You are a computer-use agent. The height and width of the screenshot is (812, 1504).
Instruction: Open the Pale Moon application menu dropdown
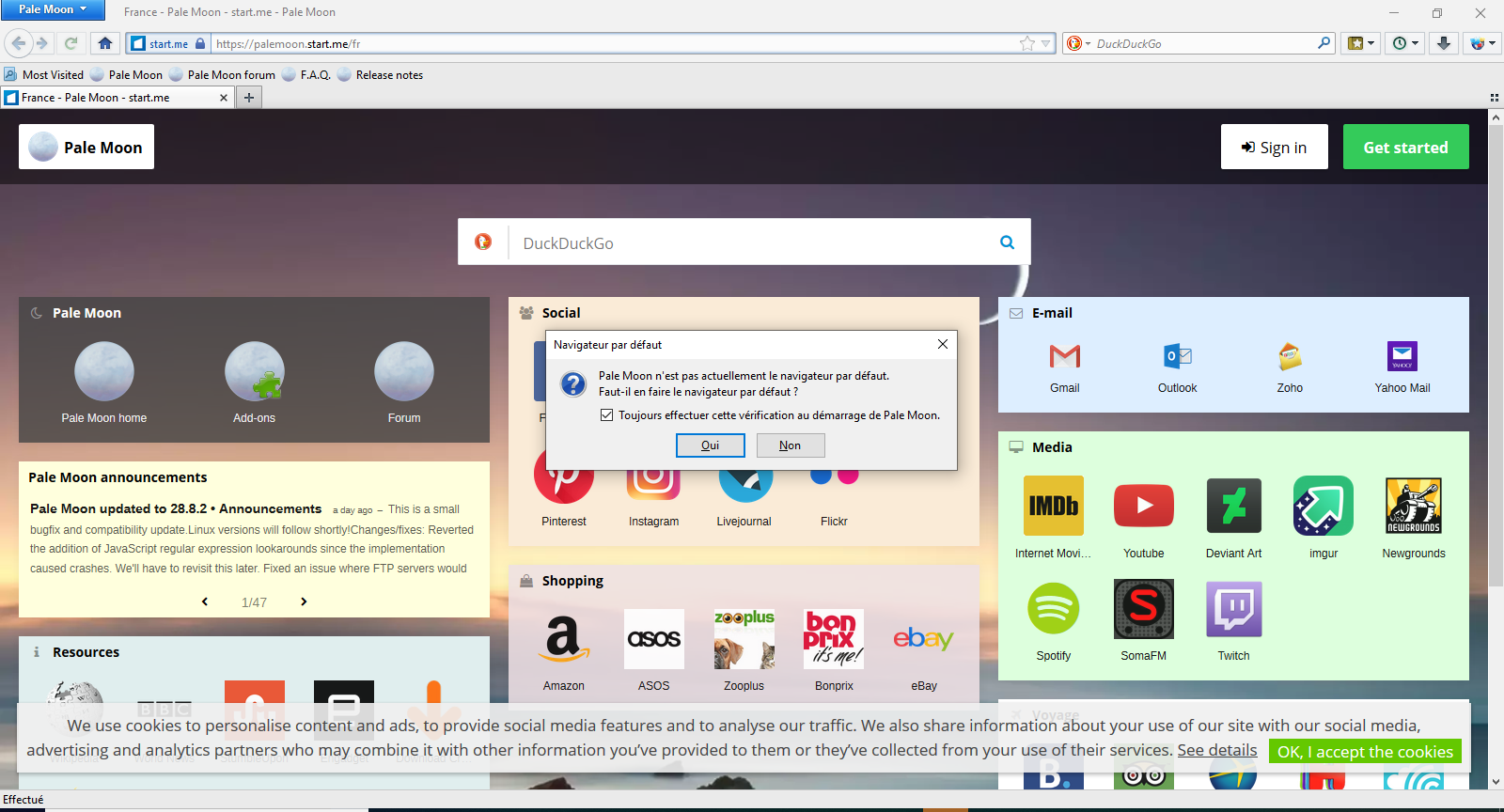pyautogui.click(x=53, y=9)
